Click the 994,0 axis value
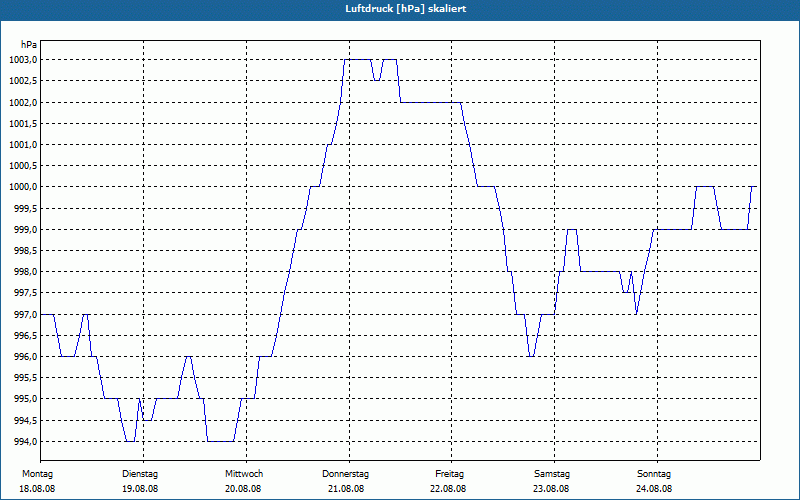The width and height of the screenshot is (800, 500). (25, 441)
